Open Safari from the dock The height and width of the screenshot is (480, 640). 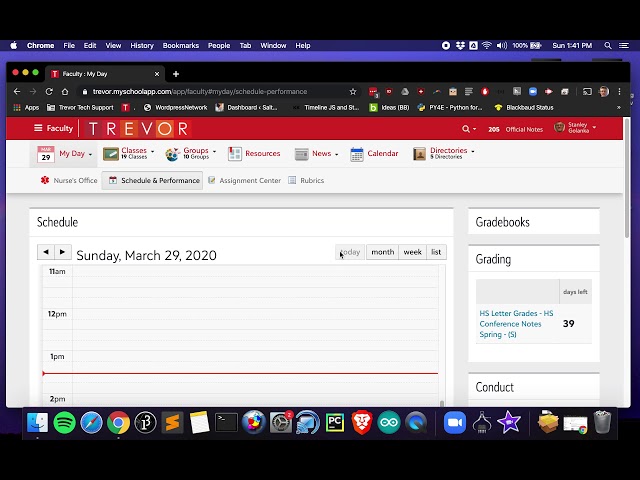coord(91,422)
